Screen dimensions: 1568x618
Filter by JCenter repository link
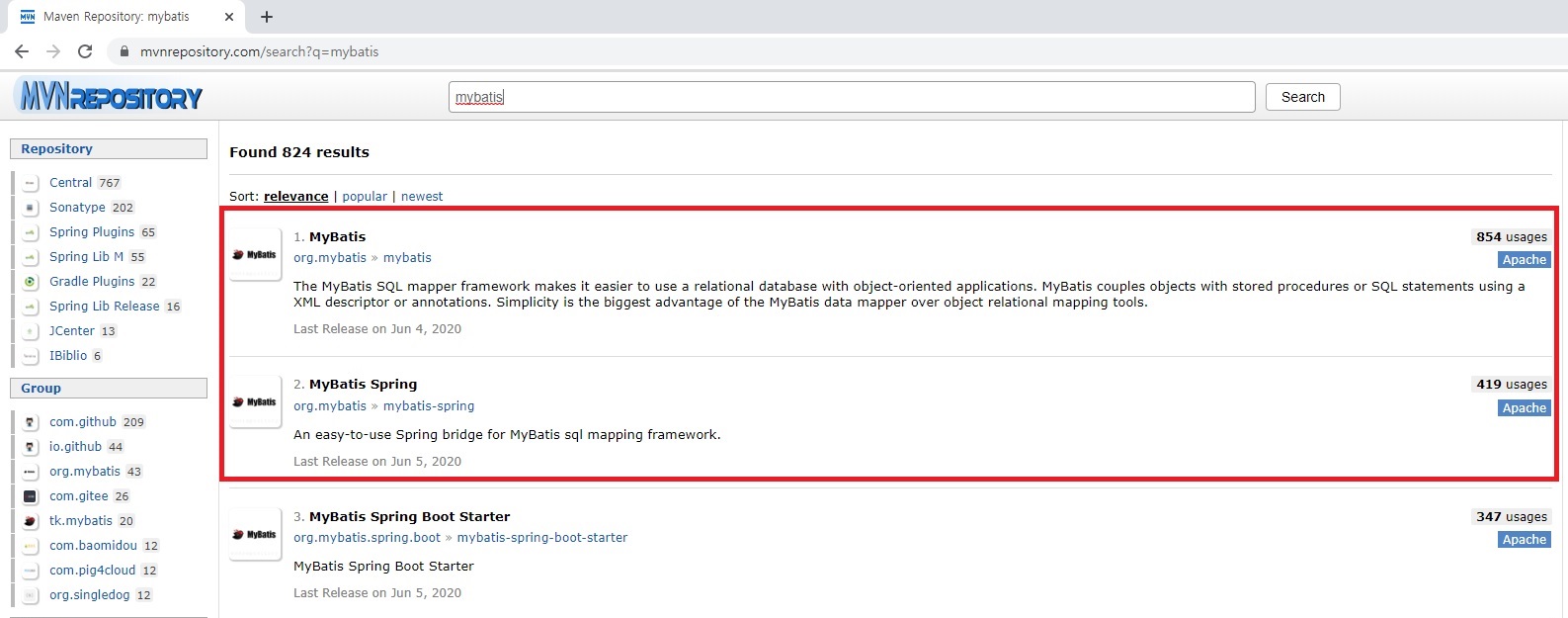tap(72, 331)
